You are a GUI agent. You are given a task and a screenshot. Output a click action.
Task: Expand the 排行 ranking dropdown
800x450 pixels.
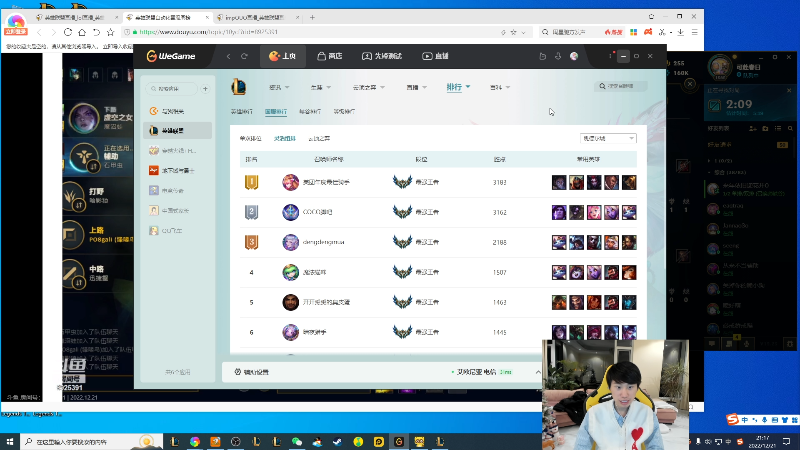458,87
